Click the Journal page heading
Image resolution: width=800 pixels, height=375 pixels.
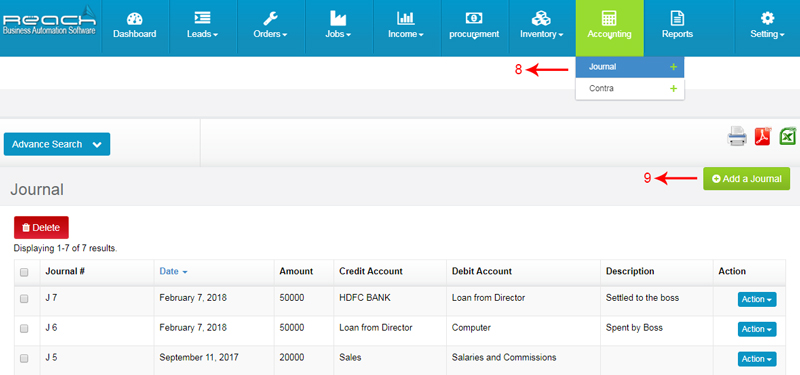pyautogui.click(x=37, y=190)
